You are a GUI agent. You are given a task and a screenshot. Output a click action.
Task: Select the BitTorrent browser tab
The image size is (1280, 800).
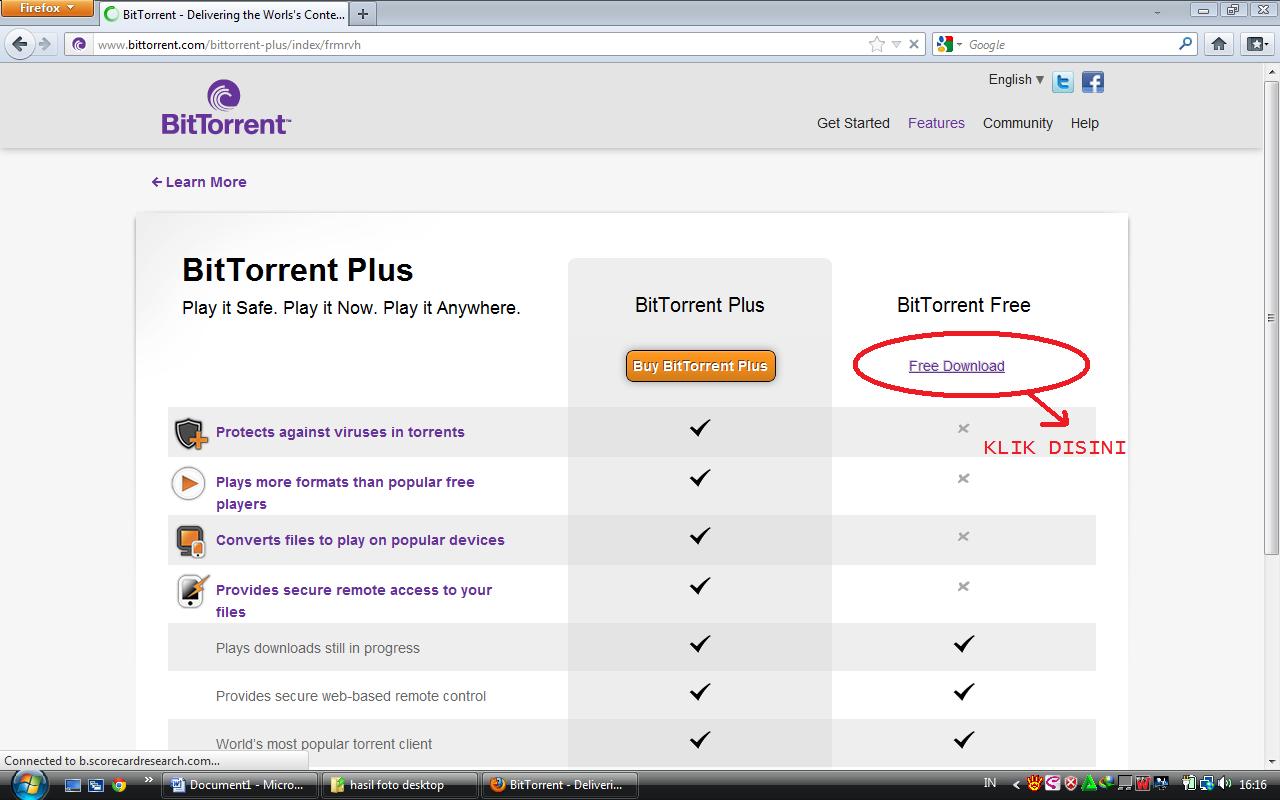click(x=225, y=14)
